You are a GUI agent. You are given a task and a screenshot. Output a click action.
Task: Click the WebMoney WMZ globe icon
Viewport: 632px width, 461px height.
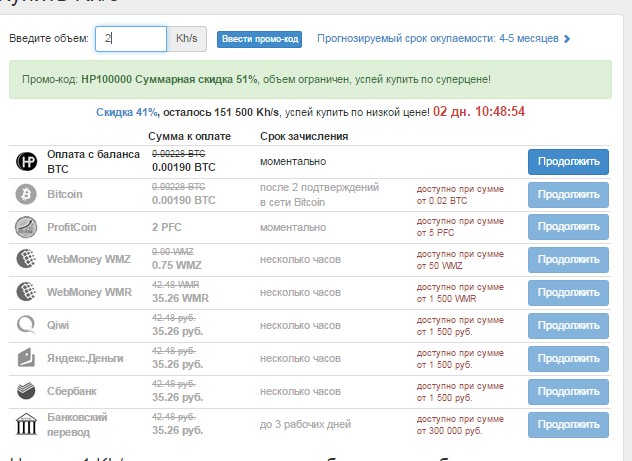click(x=26, y=259)
